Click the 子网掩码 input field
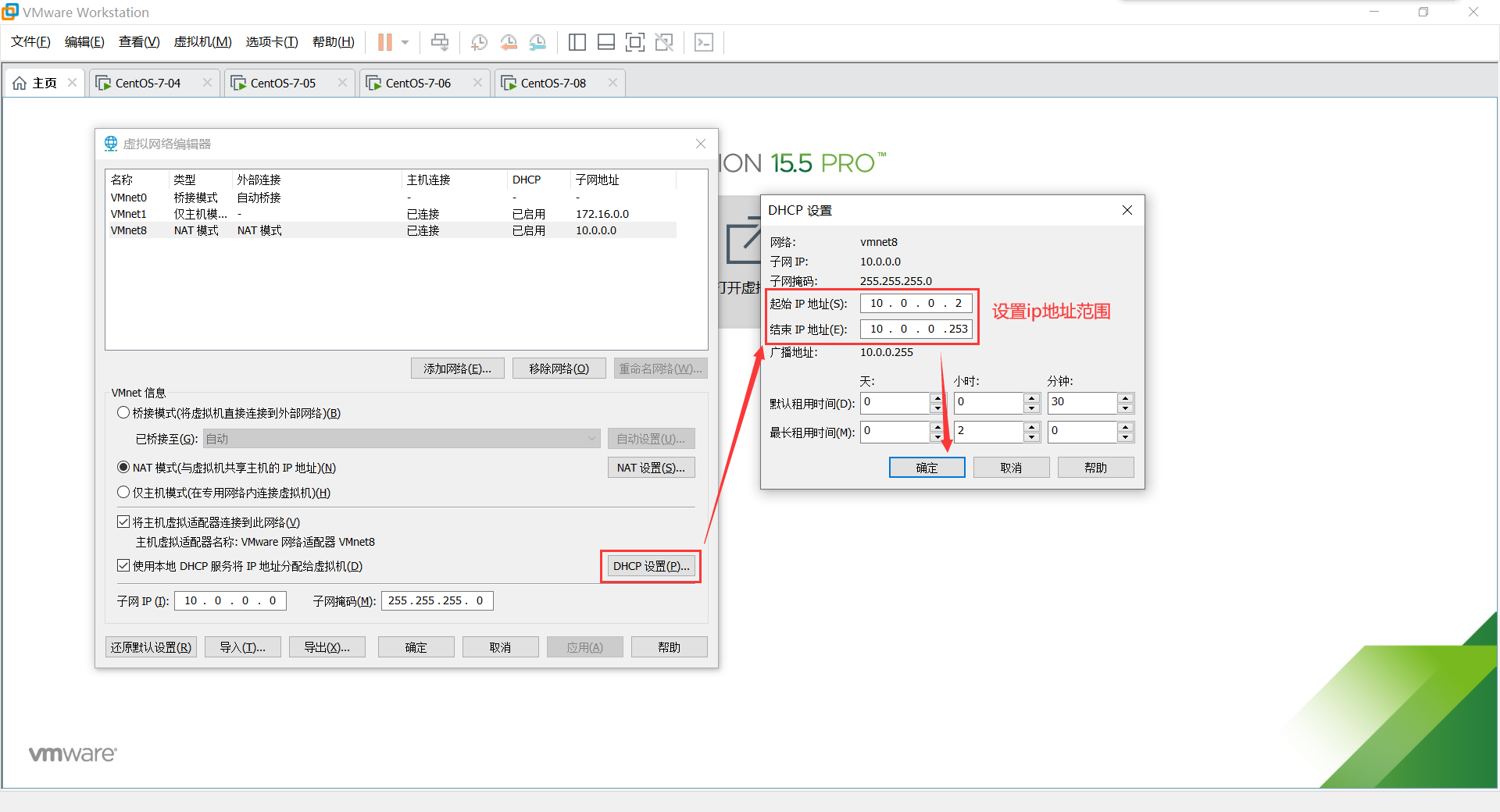 tap(437, 600)
